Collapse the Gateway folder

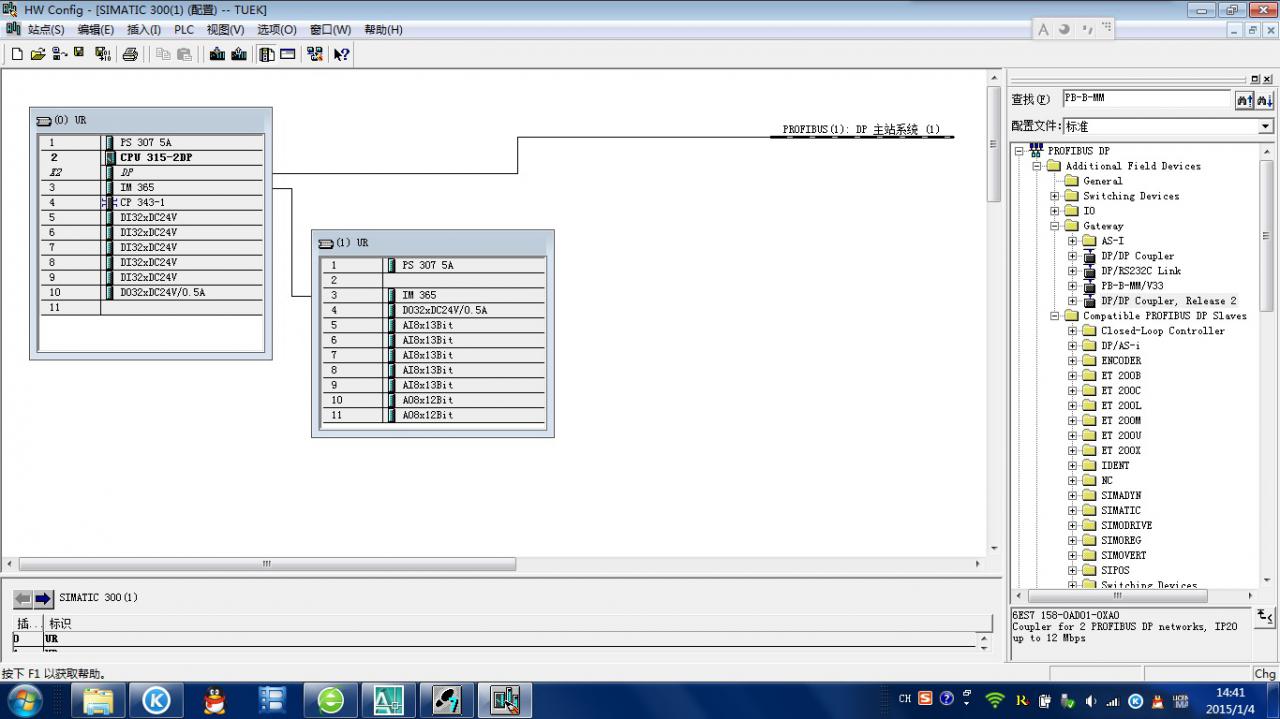(x=1055, y=226)
